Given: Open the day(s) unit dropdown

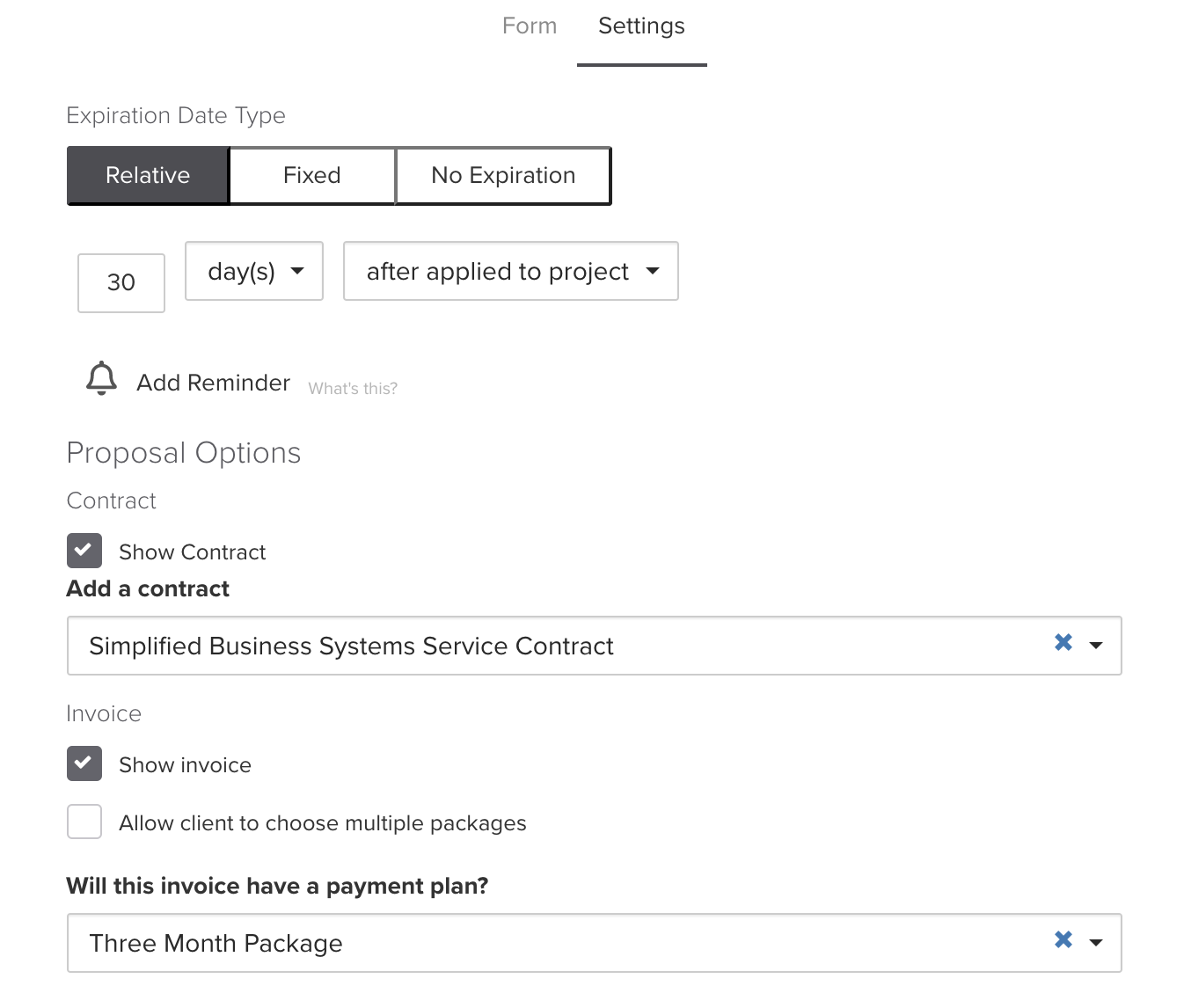Looking at the screenshot, I should click(254, 271).
